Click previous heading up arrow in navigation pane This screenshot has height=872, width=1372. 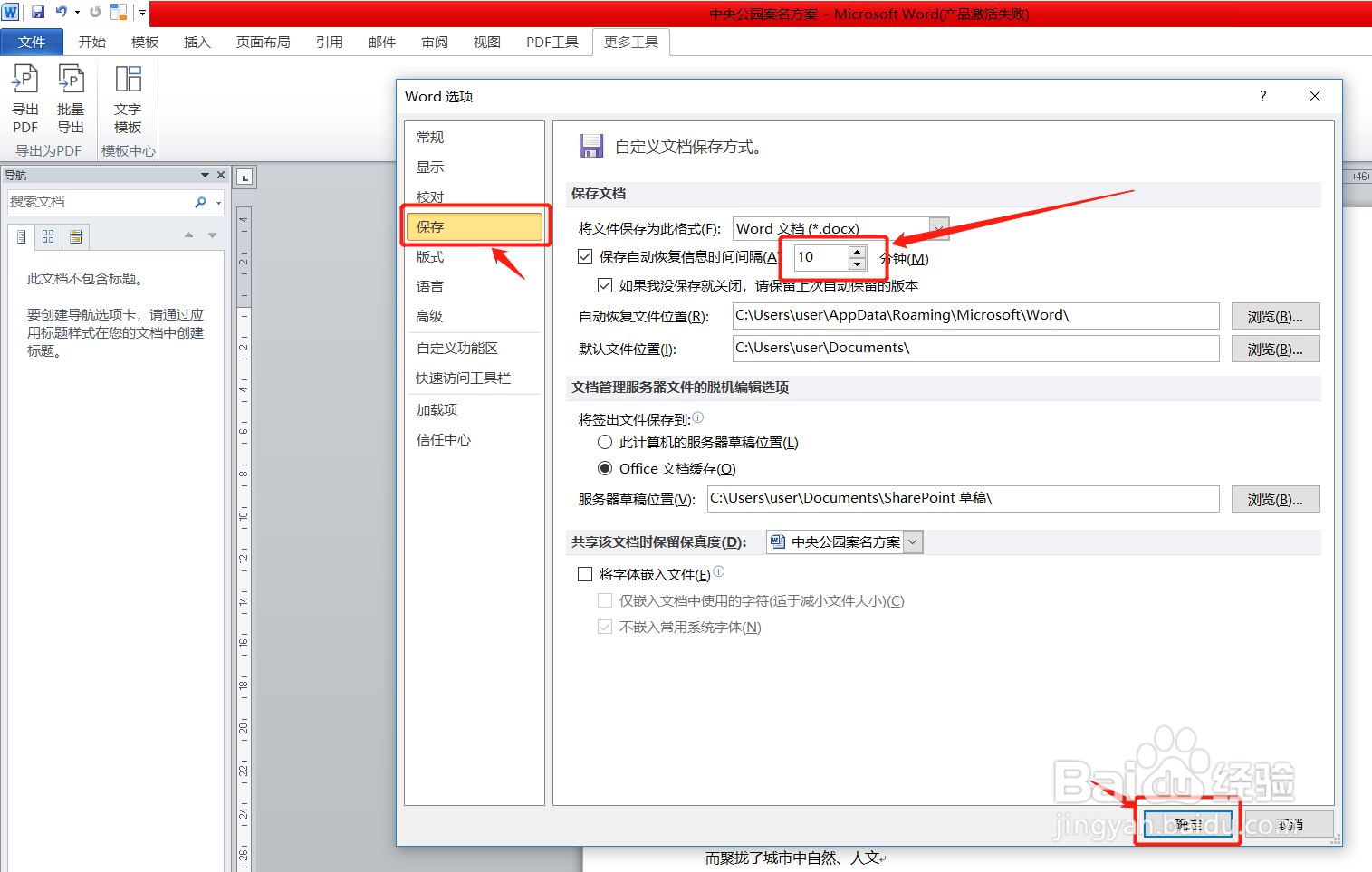pyautogui.click(x=188, y=235)
